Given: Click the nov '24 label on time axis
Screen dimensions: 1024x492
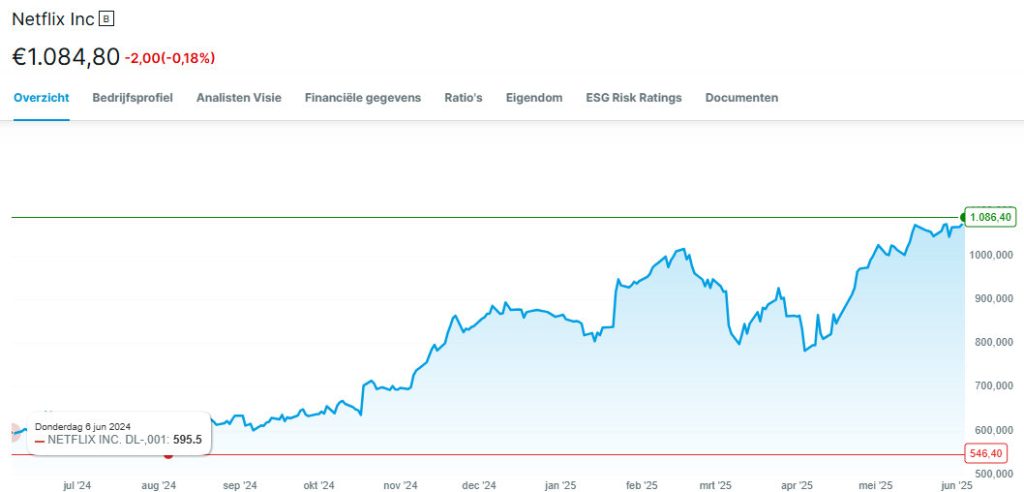Looking at the screenshot, I should pos(400,485).
